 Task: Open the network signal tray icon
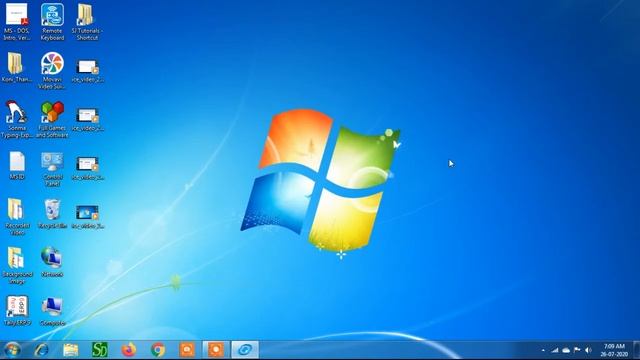pyautogui.click(x=554, y=350)
